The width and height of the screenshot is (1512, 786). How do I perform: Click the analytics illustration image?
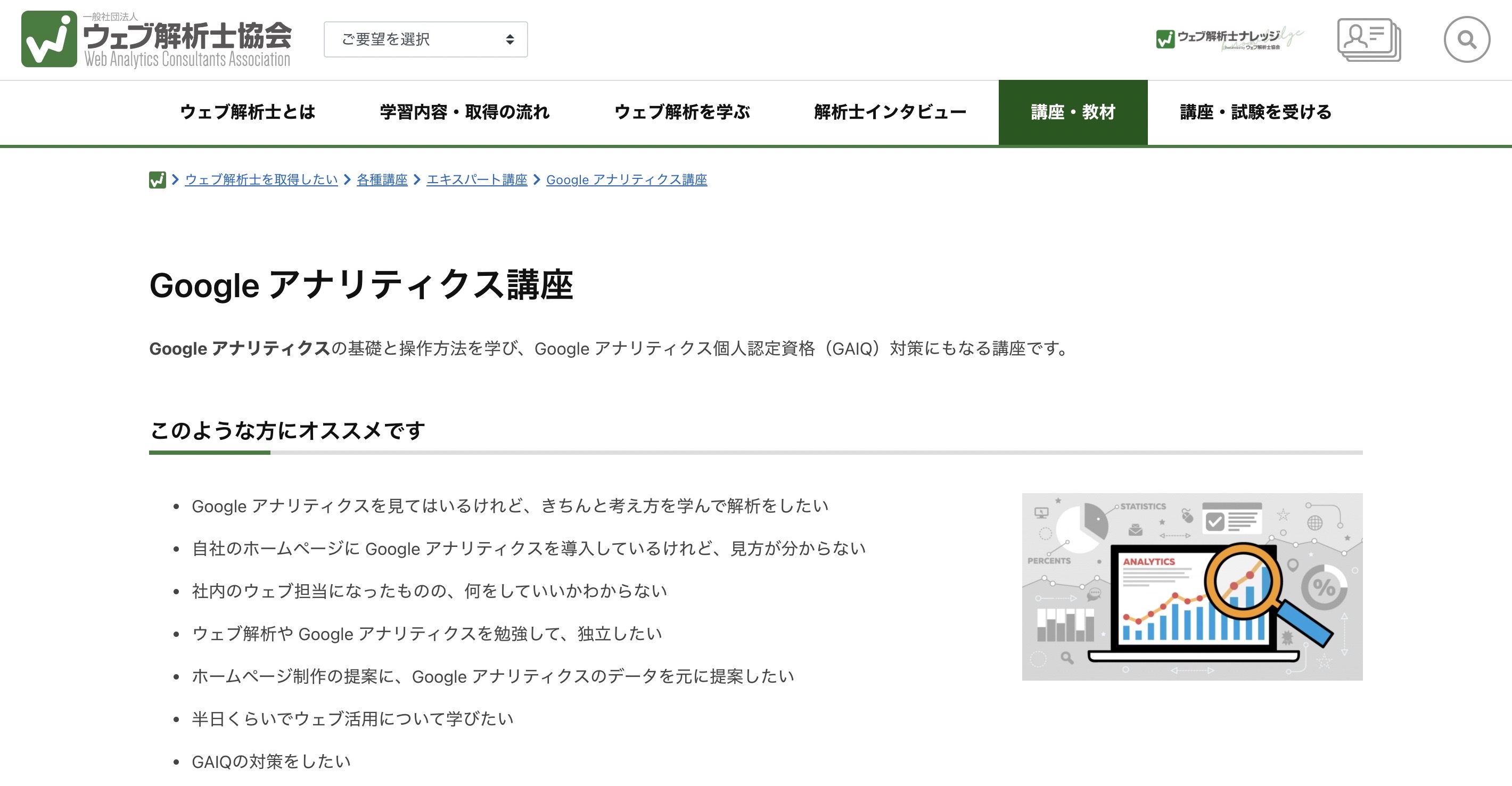click(x=1192, y=586)
